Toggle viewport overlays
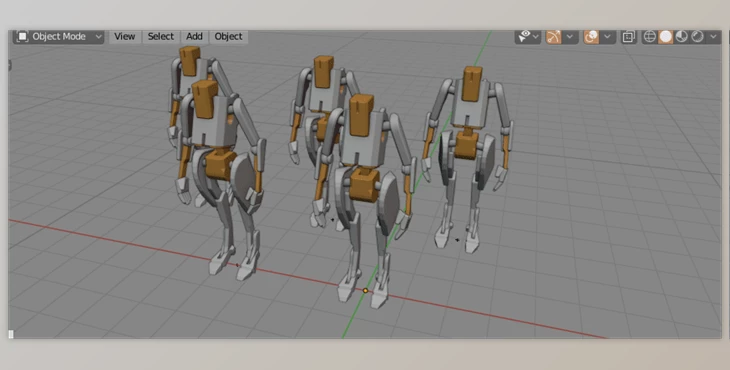The height and width of the screenshot is (370, 730). 591,37
